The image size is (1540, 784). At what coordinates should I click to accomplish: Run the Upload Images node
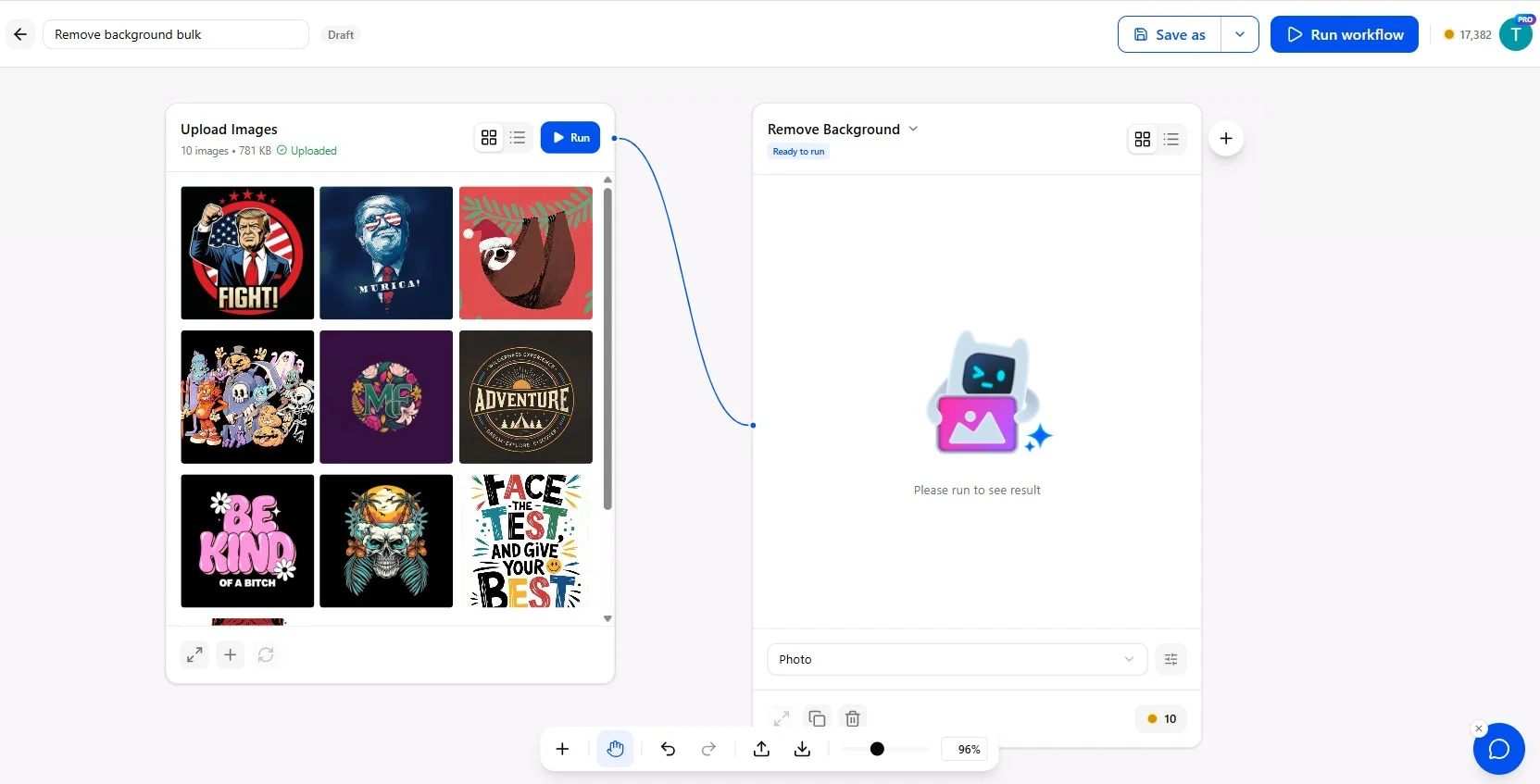point(570,138)
